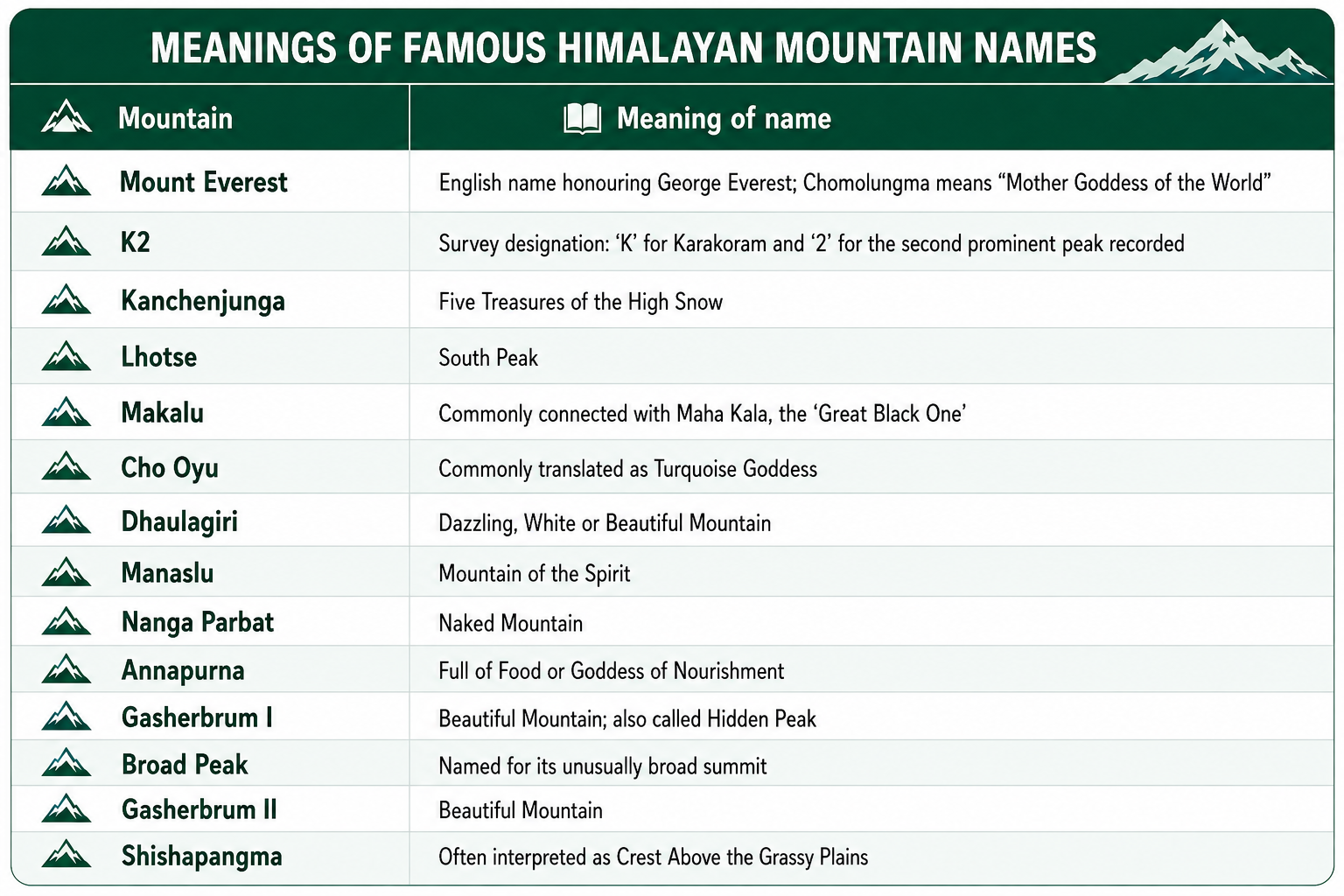Screen dimensions: 1344x896
Task: Select the Dhaulagiri mountain name
Action: (x=179, y=521)
